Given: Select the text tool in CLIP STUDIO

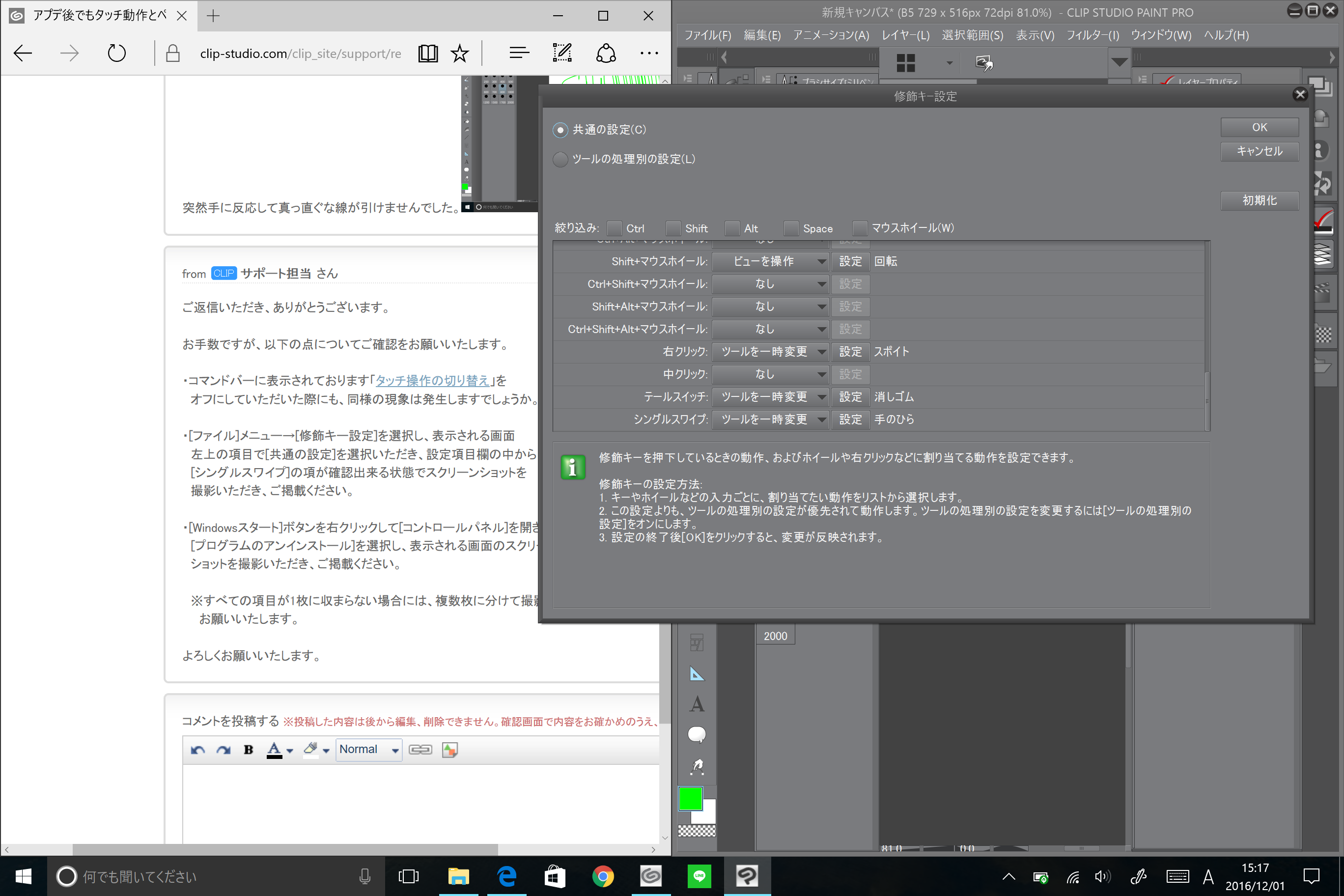Looking at the screenshot, I should point(697,704).
